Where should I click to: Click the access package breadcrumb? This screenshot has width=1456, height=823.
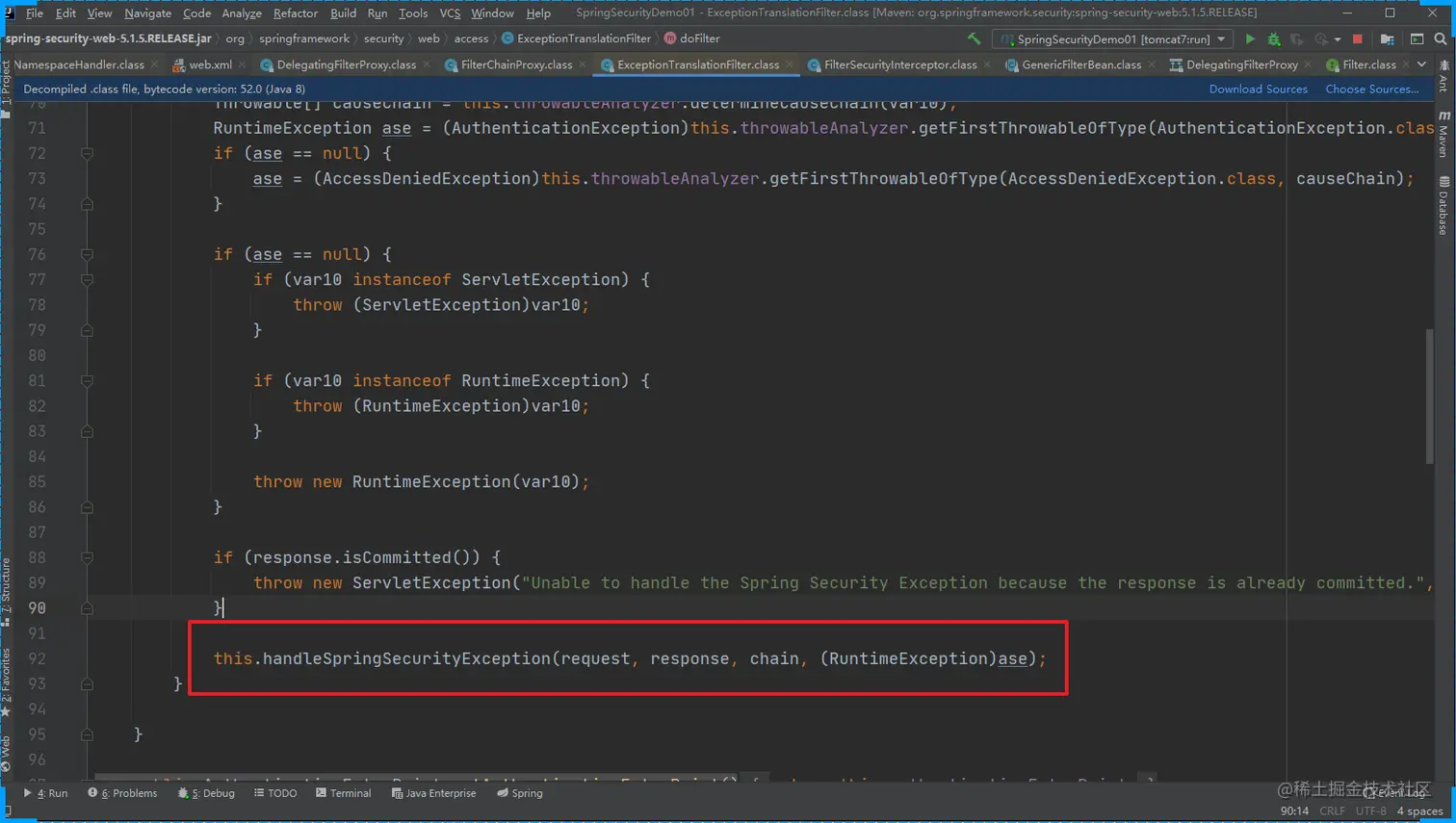click(x=471, y=39)
